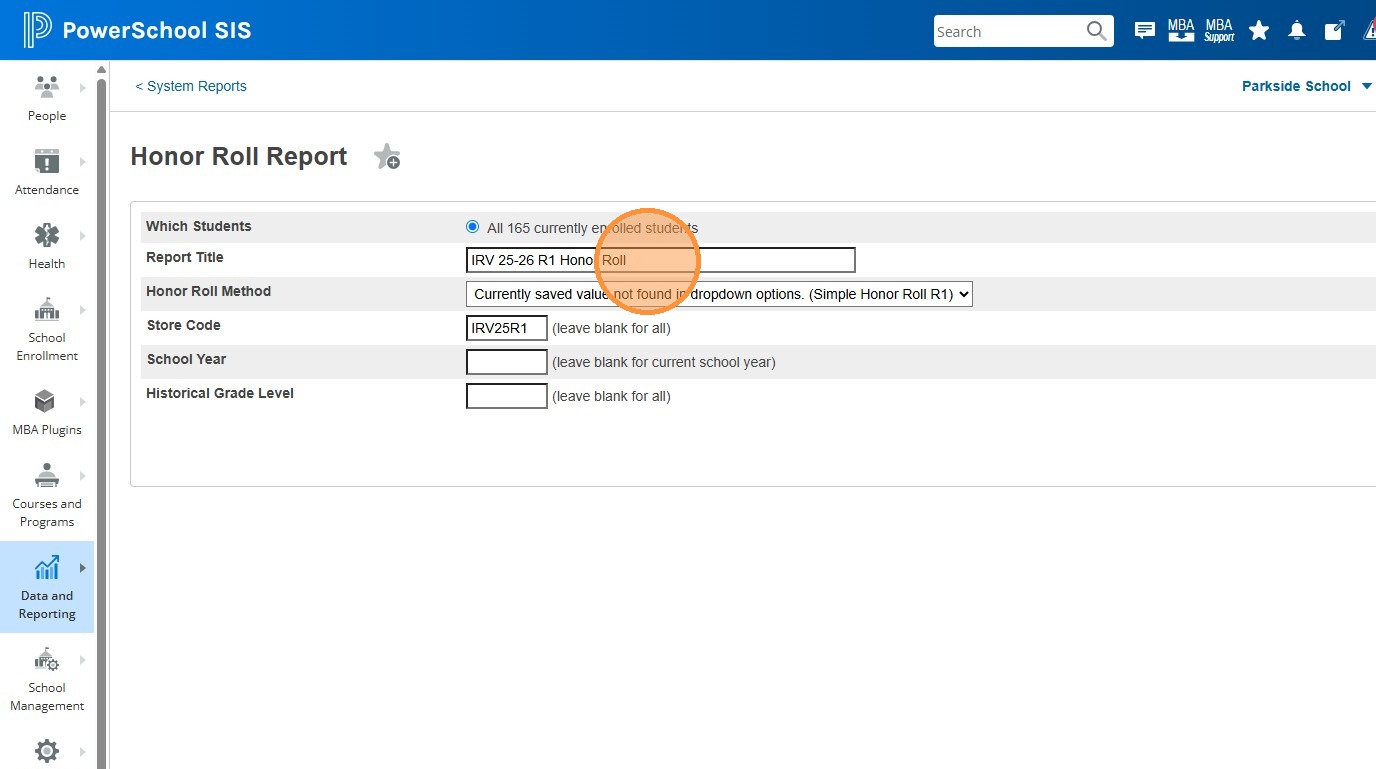
Task: Click the PowerSchool SIS logo icon
Action: coord(38,30)
